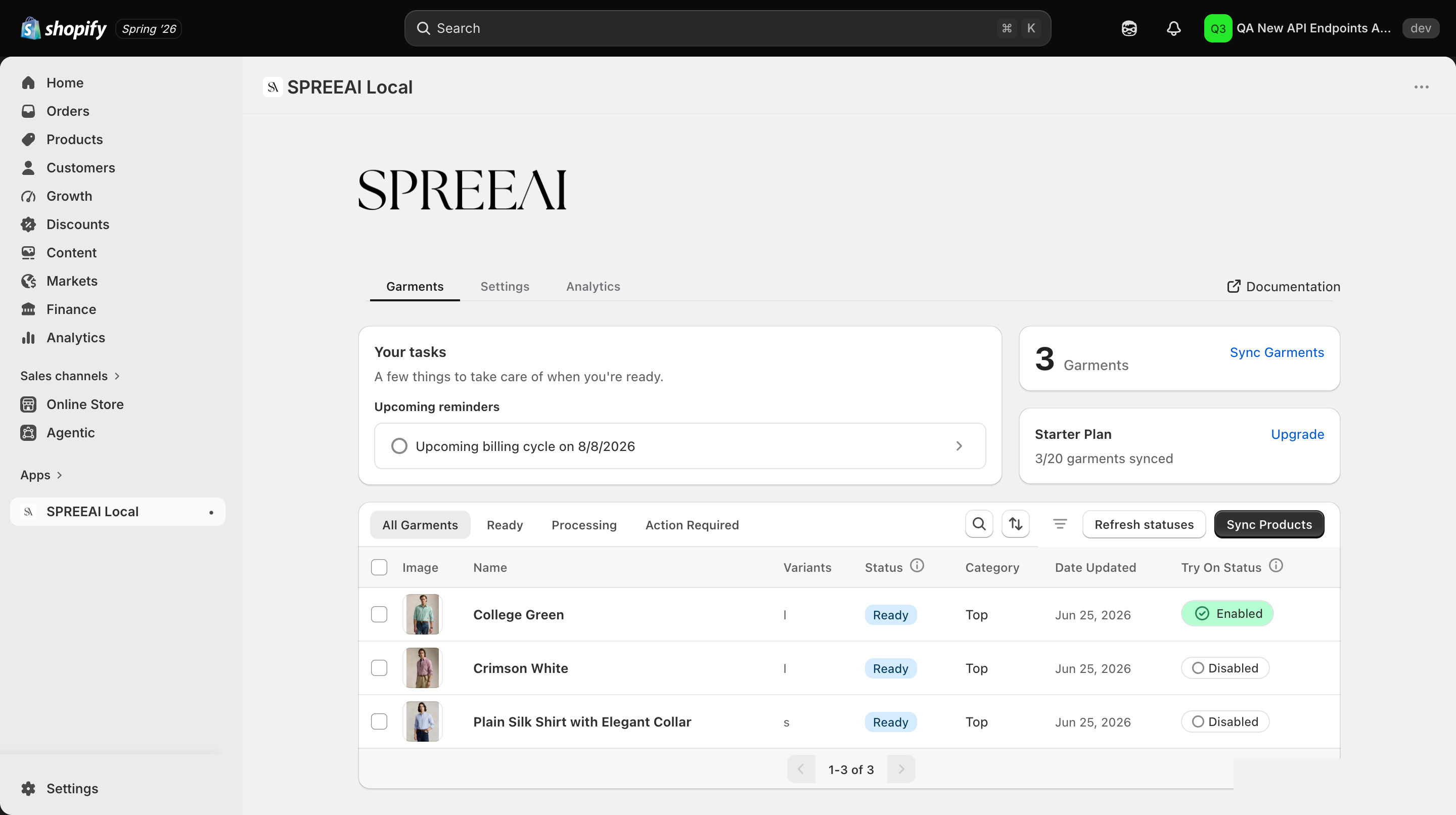Click the Discounts badge icon
The height and width of the screenshot is (815, 1456).
pyautogui.click(x=28, y=224)
